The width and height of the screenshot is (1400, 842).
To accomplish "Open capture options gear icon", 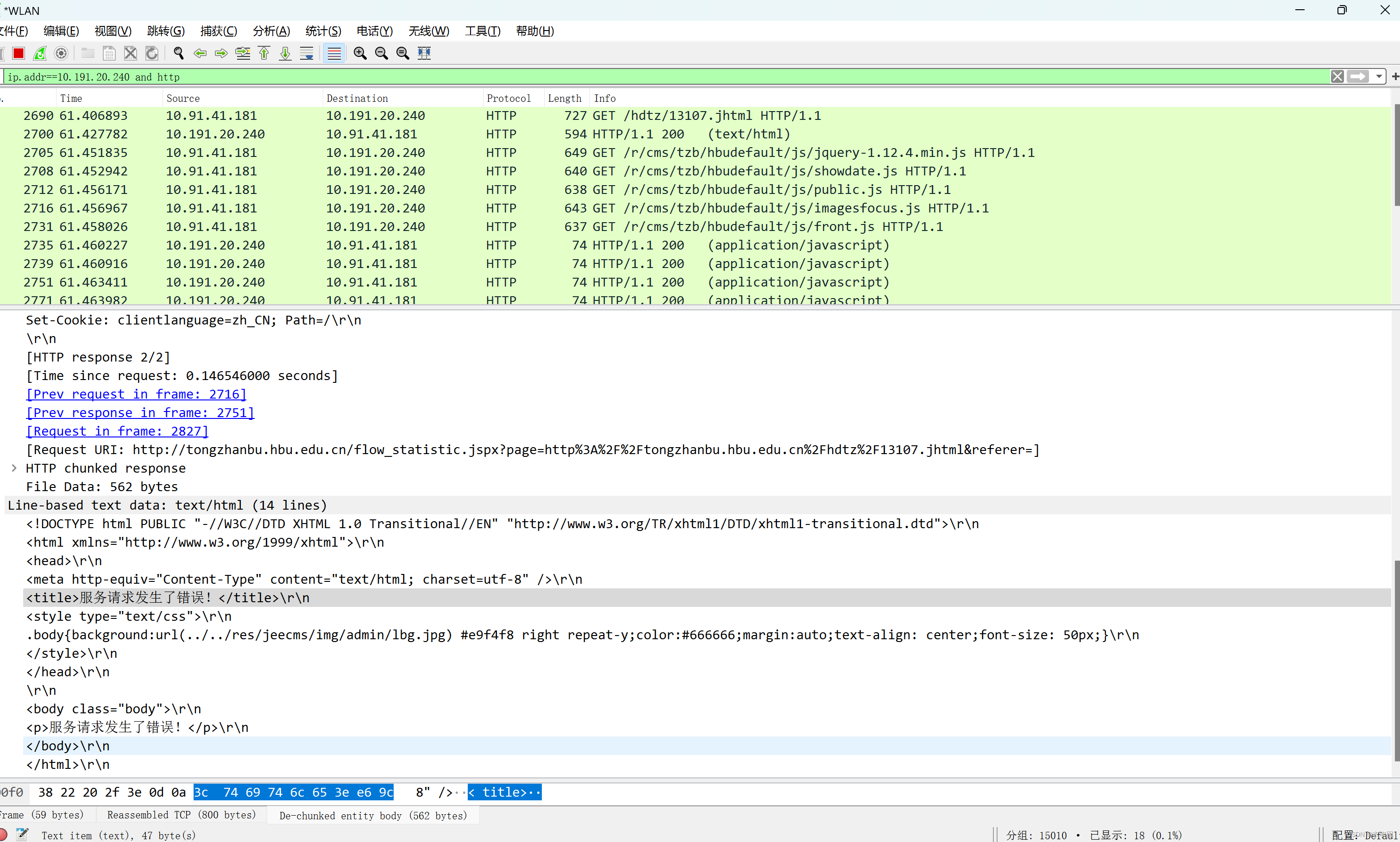I will click(61, 53).
